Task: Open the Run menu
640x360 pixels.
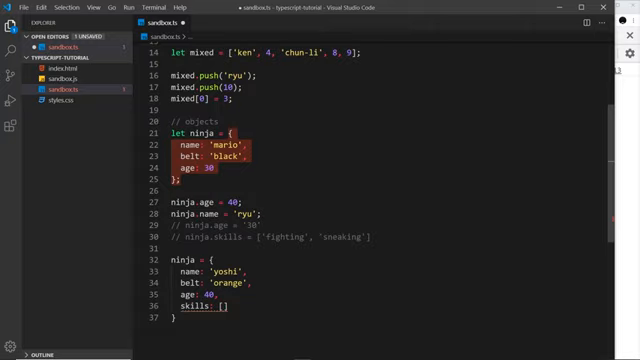Action: 129,7
